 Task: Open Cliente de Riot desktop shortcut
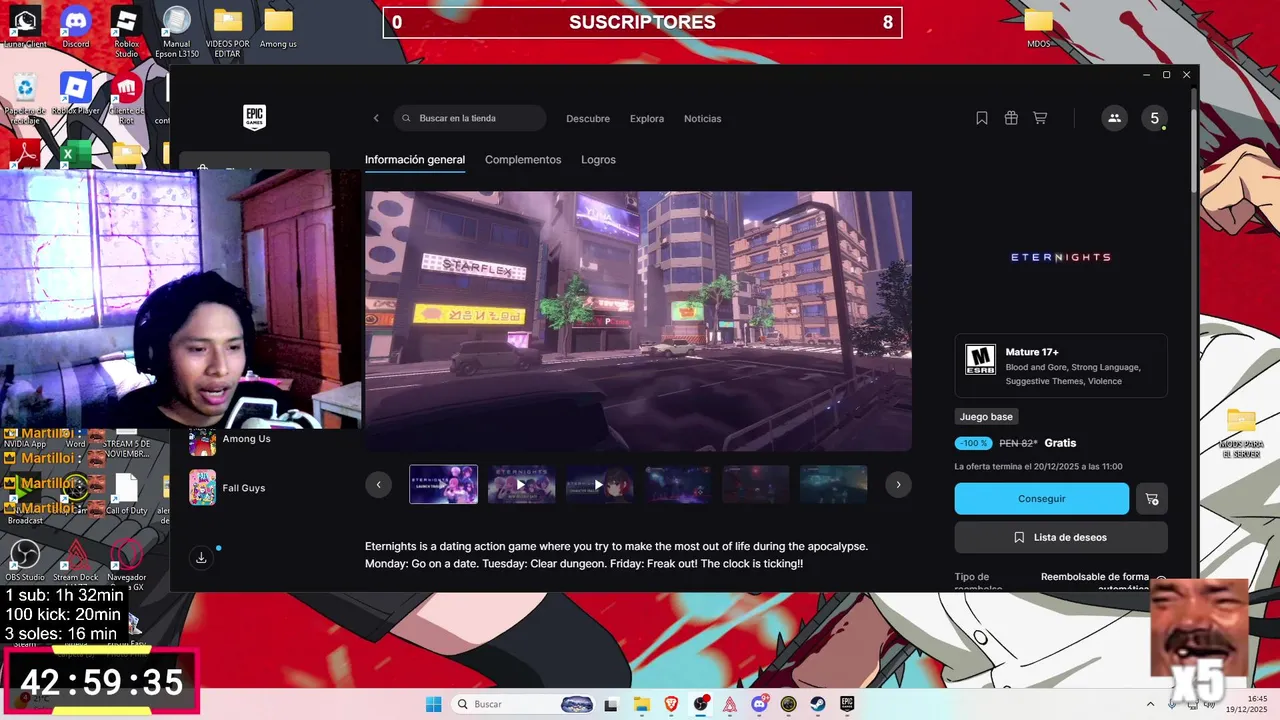point(126,99)
